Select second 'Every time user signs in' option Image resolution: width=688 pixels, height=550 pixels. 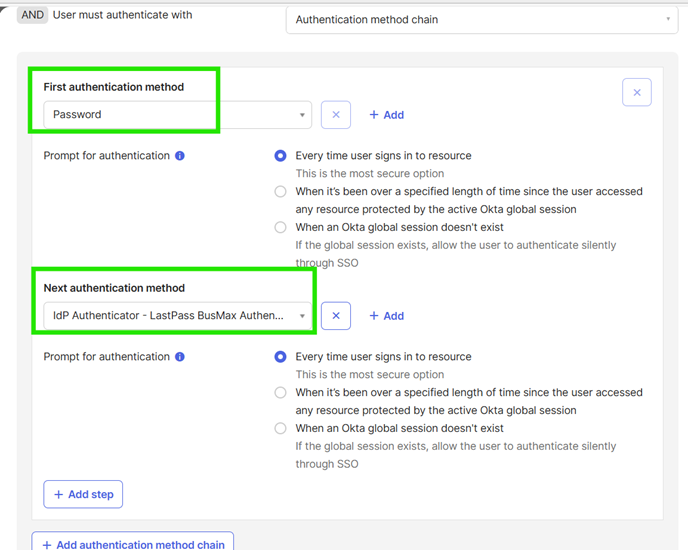pyautogui.click(x=281, y=357)
